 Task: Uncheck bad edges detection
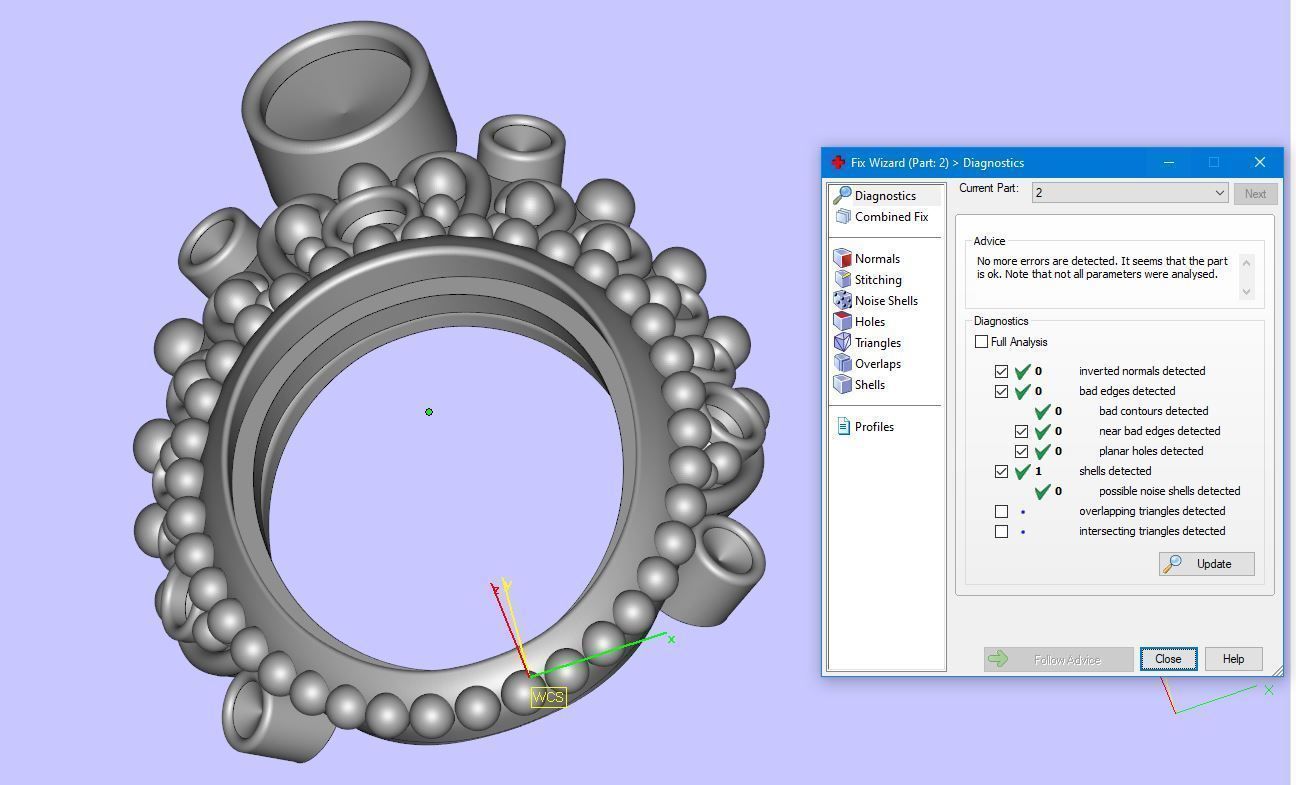click(x=1001, y=391)
